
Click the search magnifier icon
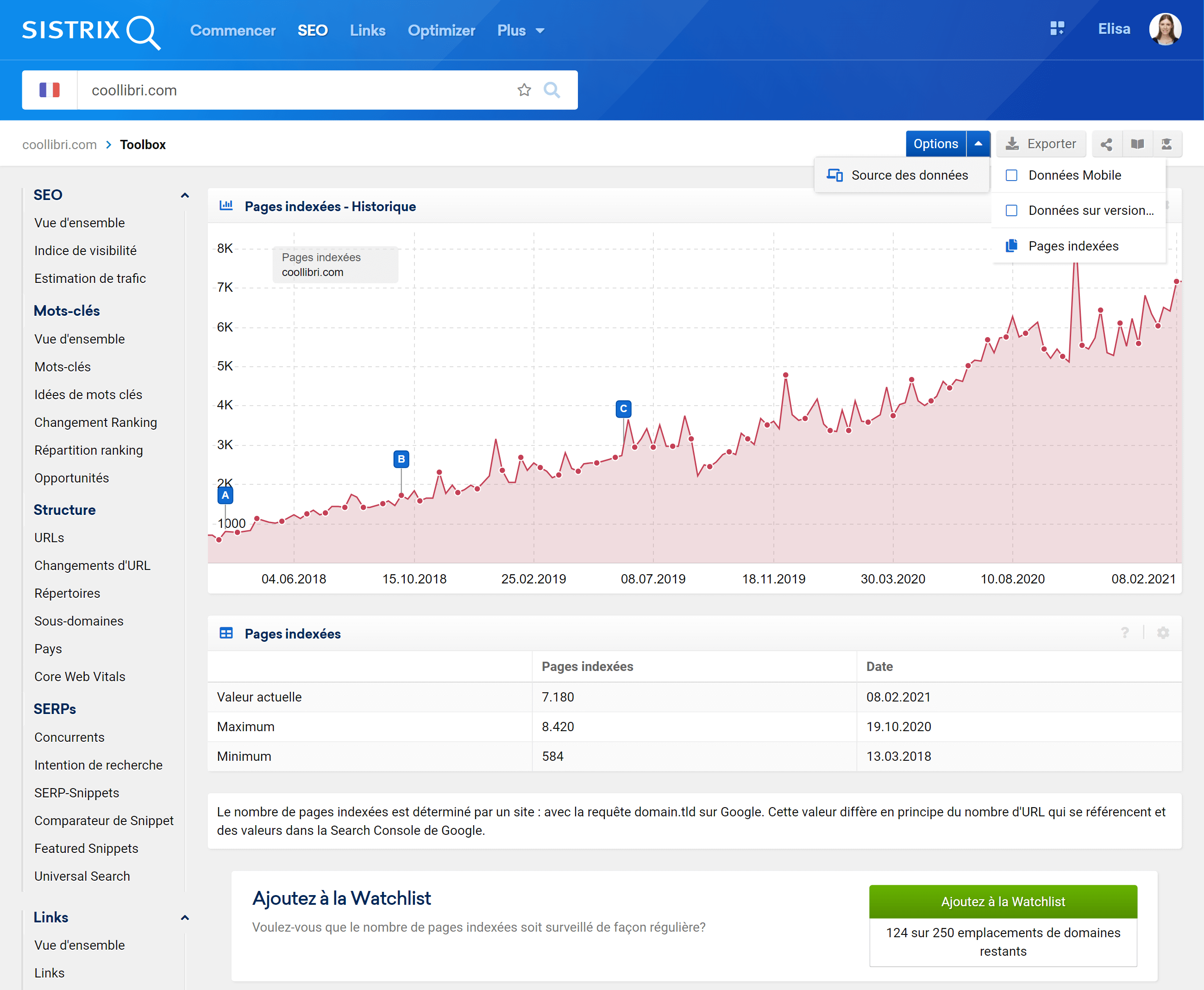(552, 90)
